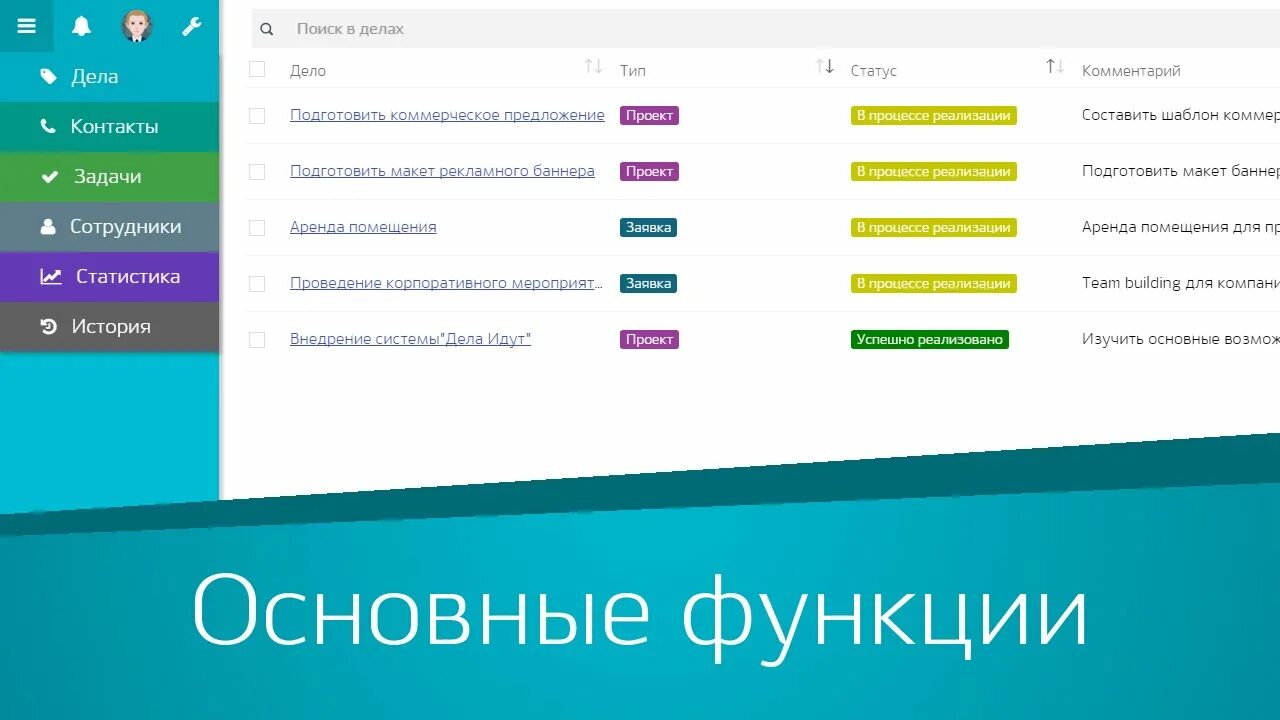Image resolution: width=1280 pixels, height=720 pixels.
Task: Click the search magnifier icon
Action: tap(266, 29)
